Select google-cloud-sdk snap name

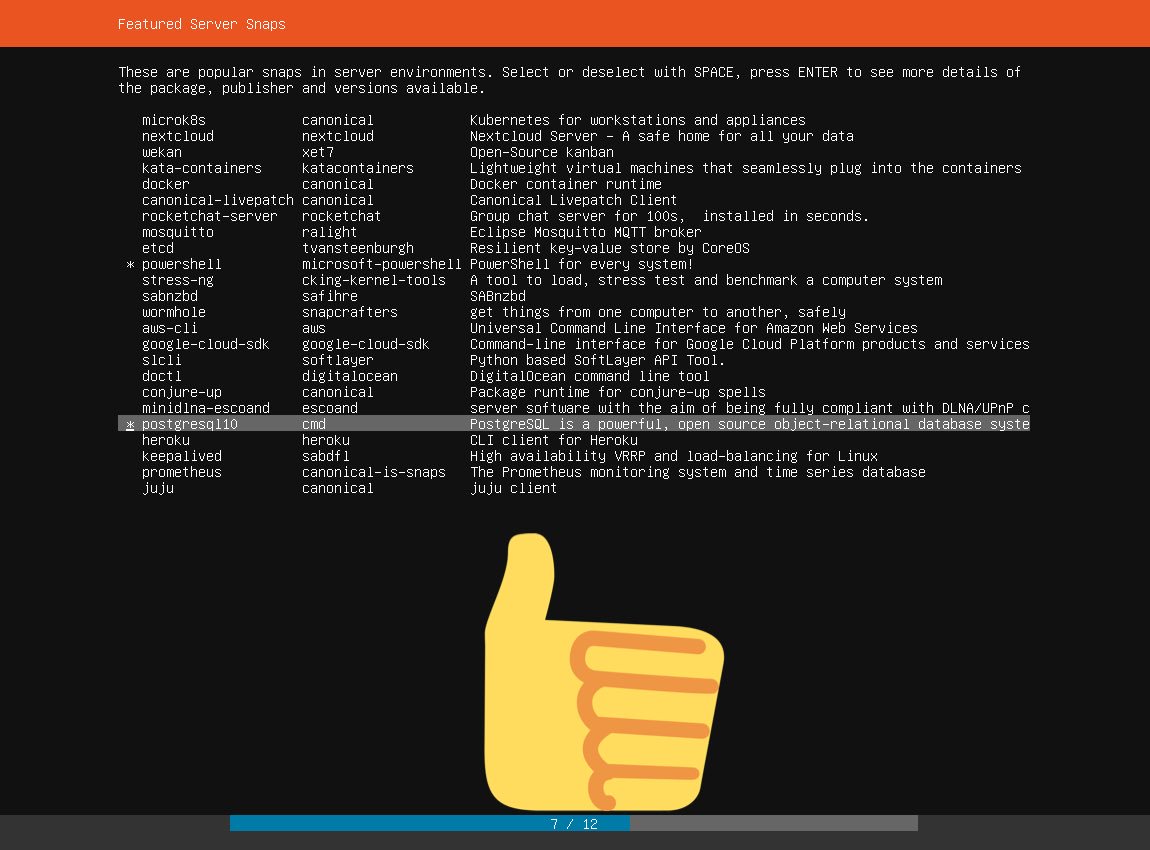[205, 344]
